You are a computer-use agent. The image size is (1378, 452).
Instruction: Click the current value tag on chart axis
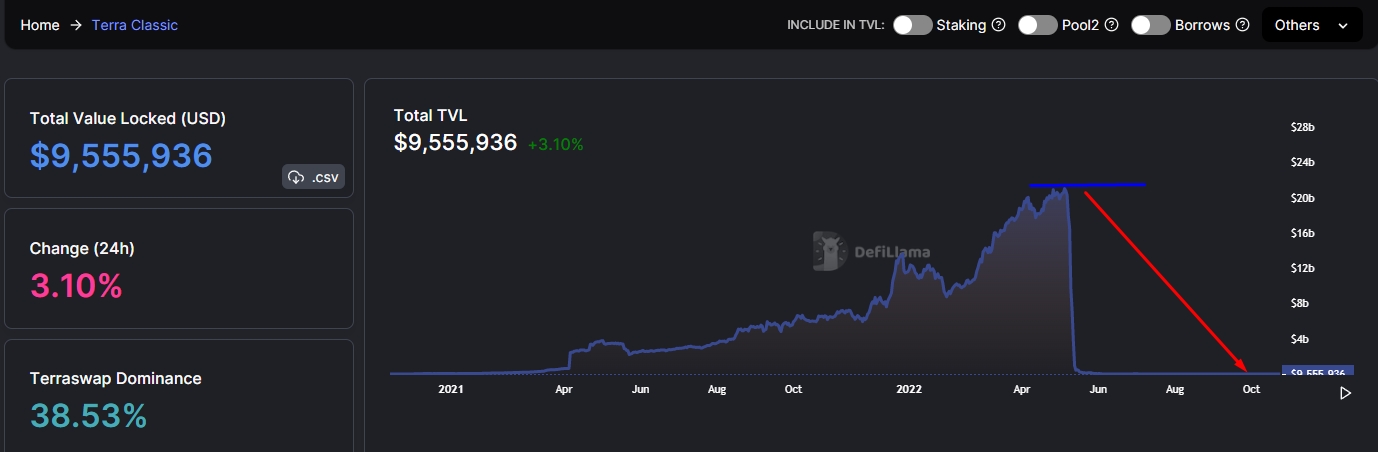(x=1317, y=372)
